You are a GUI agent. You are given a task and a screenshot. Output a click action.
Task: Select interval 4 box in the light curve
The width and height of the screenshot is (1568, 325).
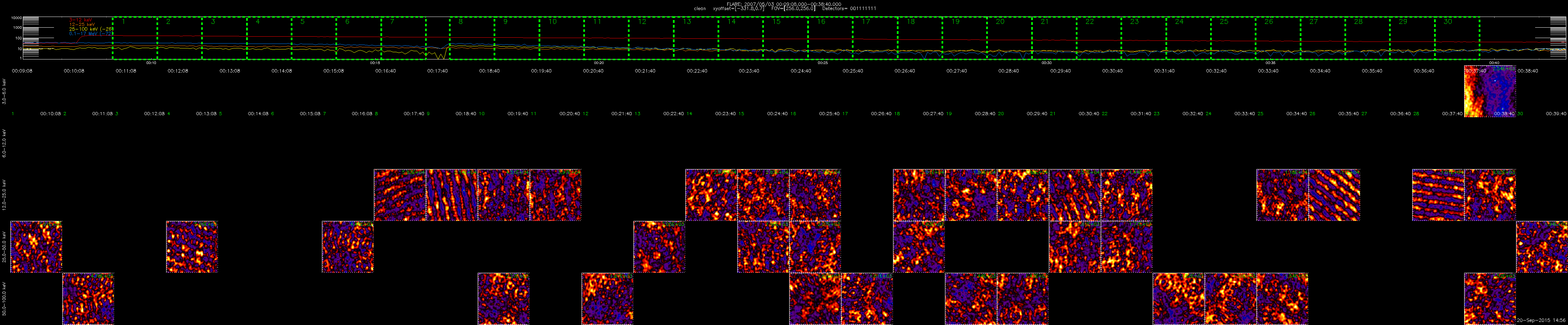pyautogui.click(x=269, y=38)
